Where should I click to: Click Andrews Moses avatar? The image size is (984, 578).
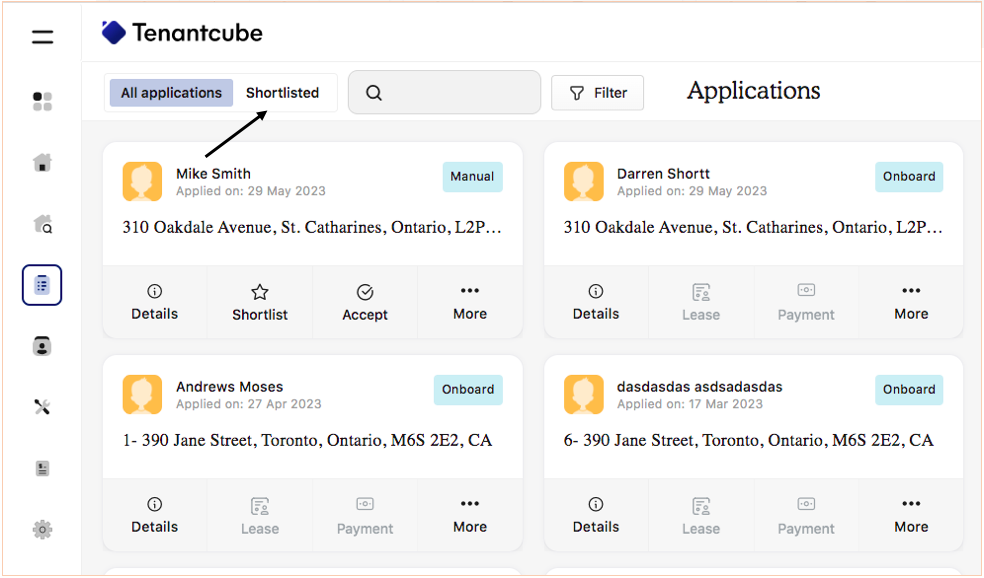tap(142, 395)
